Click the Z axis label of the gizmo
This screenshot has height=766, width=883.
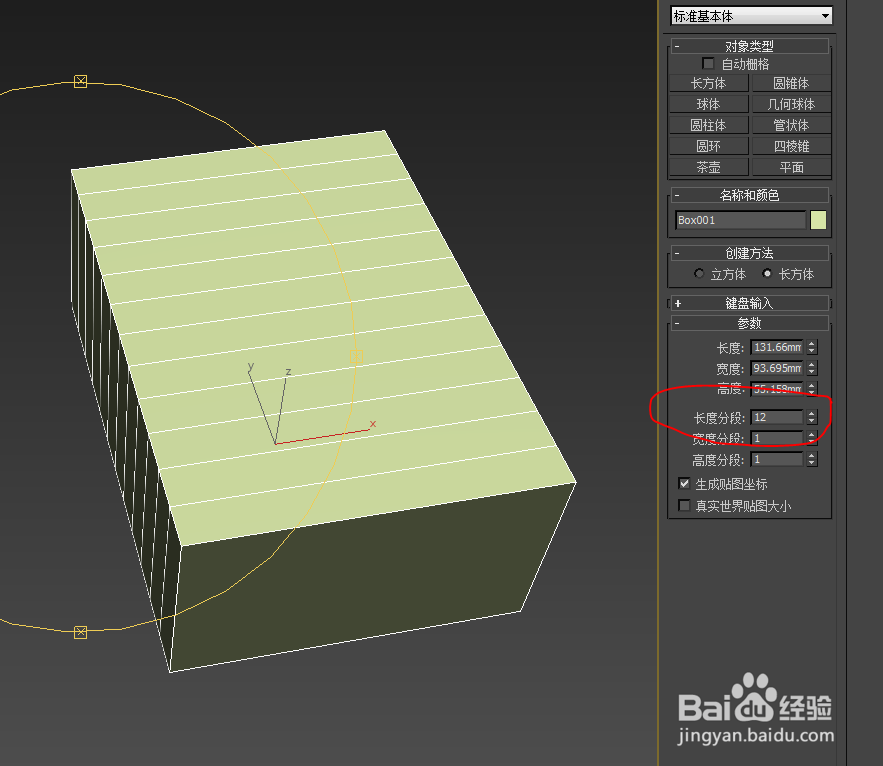coord(288,372)
